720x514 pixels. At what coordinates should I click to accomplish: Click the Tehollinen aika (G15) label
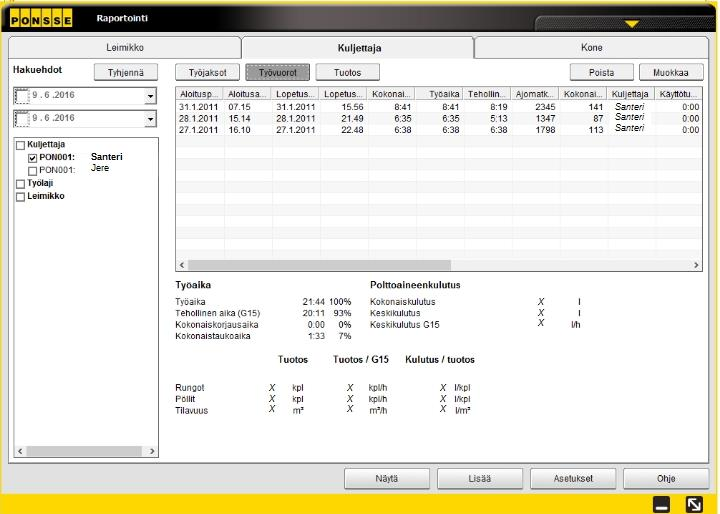click(x=218, y=313)
